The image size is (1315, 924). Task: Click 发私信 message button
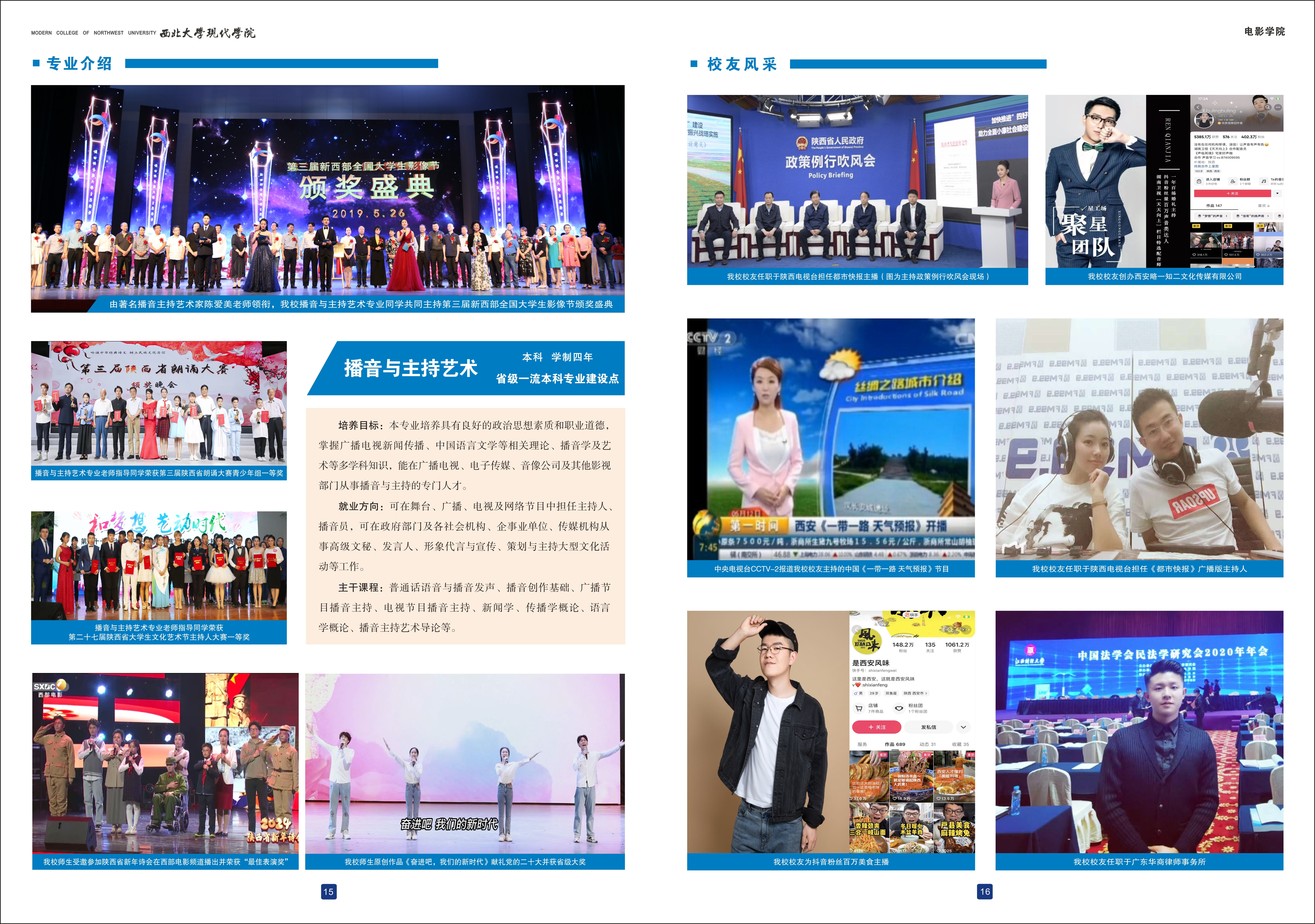click(x=929, y=727)
